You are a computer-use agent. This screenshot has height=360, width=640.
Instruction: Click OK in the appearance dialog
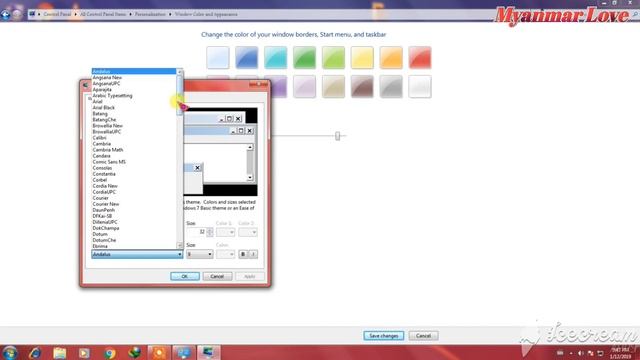point(185,276)
